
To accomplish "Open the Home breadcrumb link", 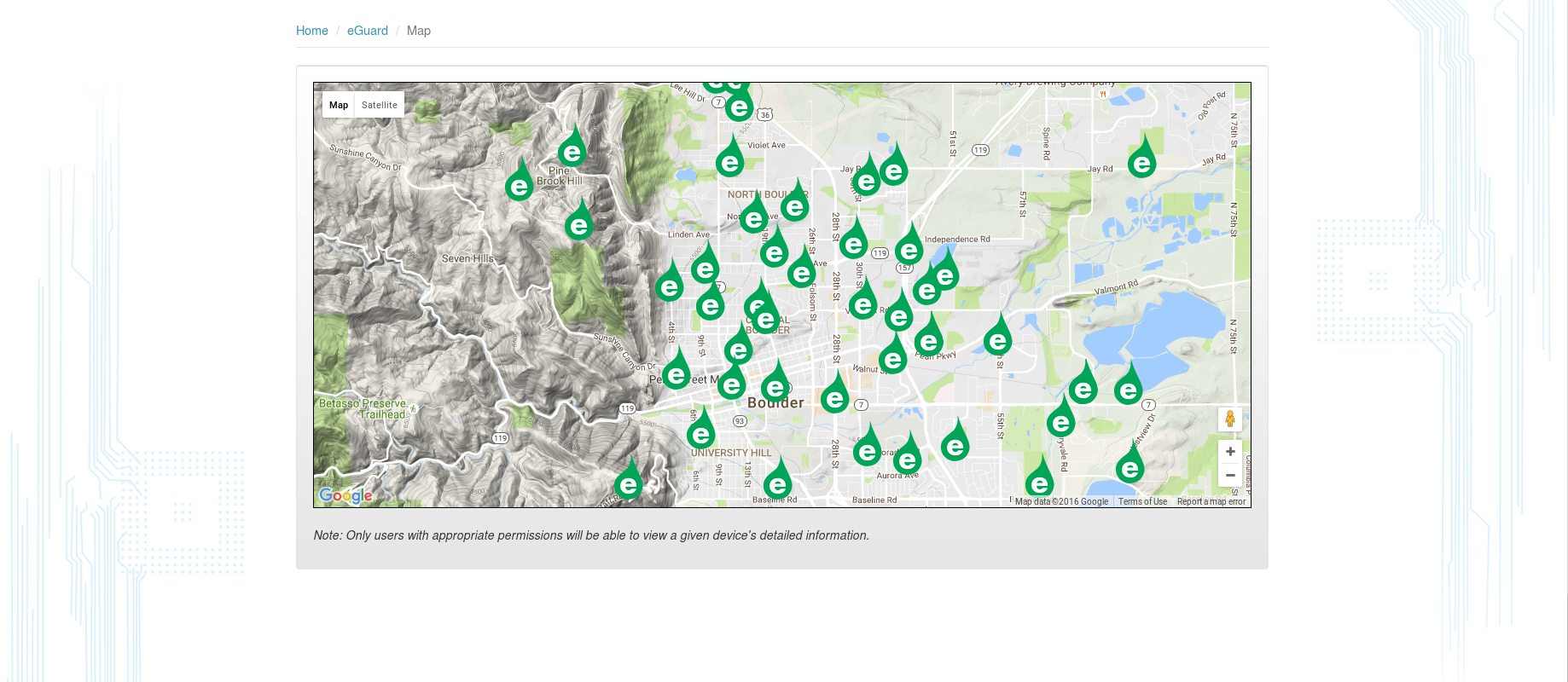I will 312,31.
